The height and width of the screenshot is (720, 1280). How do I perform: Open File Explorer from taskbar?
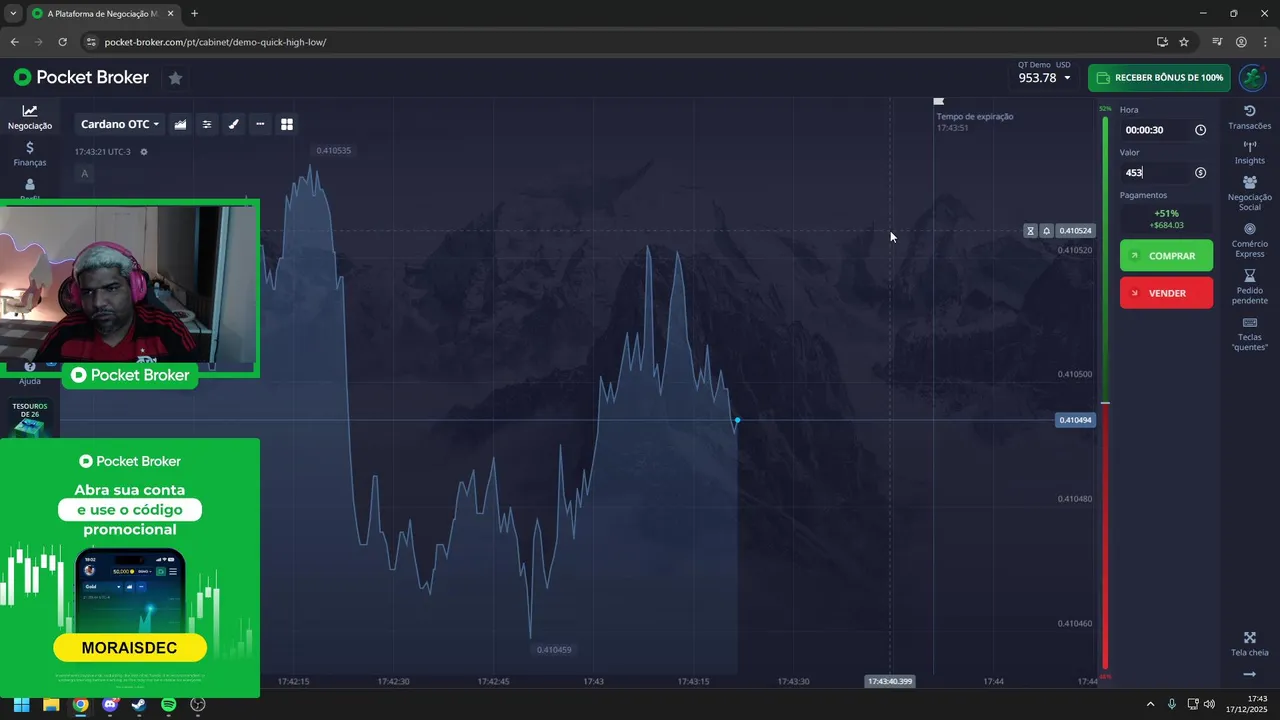(51, 704)
